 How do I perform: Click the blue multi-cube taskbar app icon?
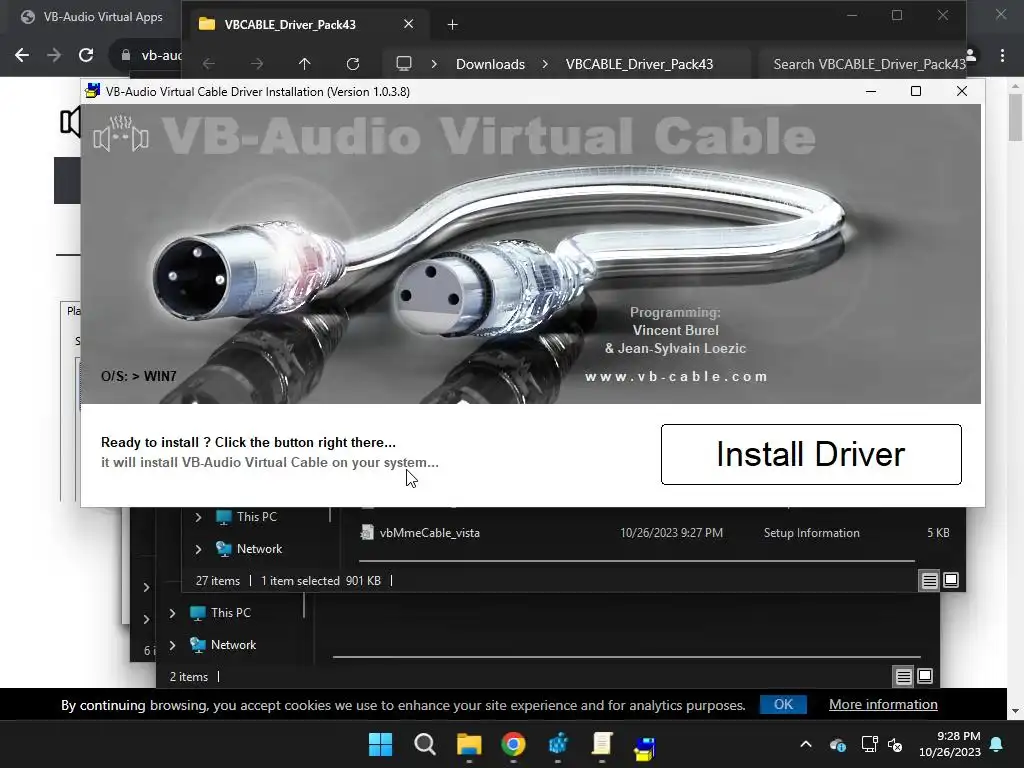558,744
